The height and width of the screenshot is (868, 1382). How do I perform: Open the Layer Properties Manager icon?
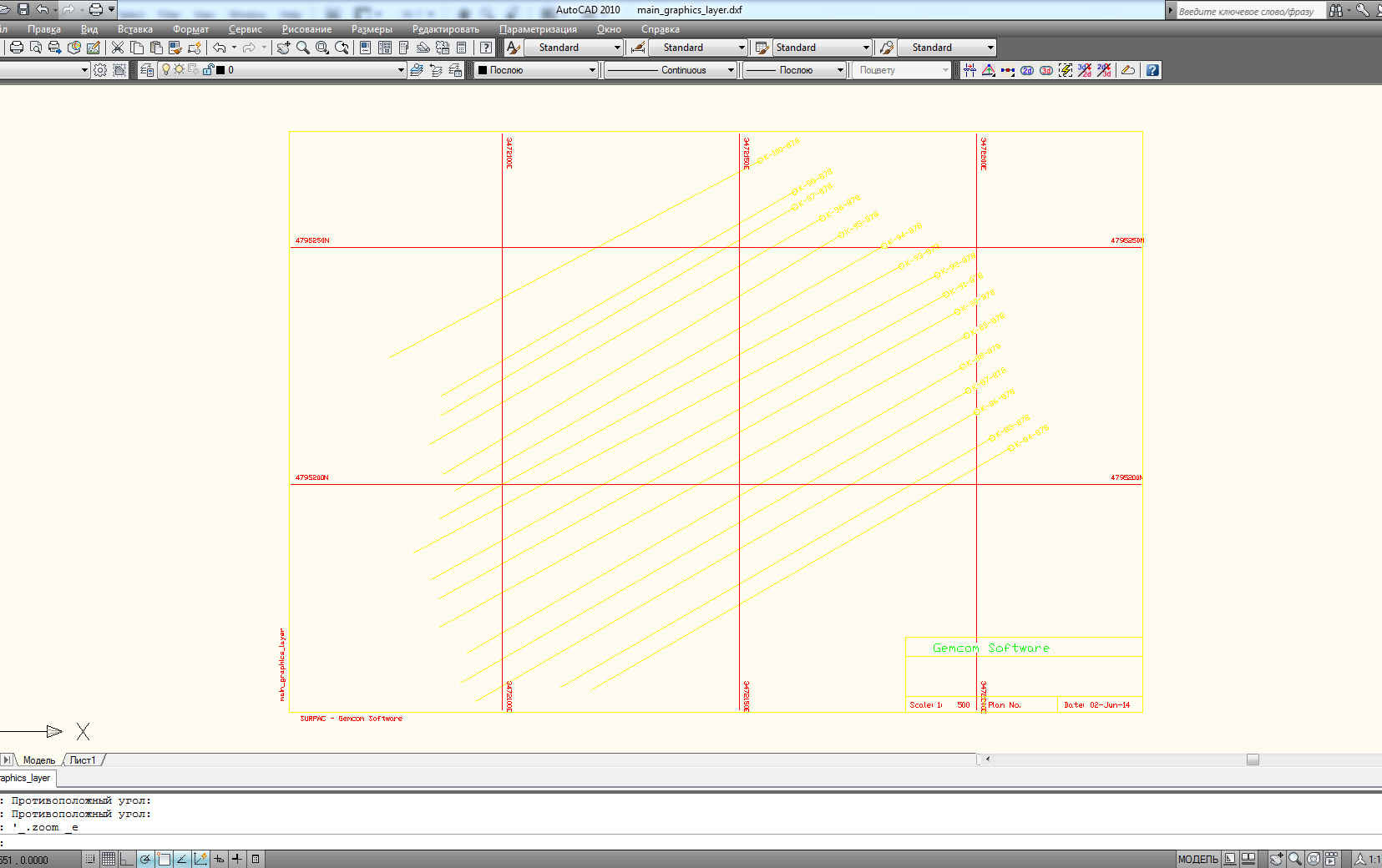pos(147,70)
